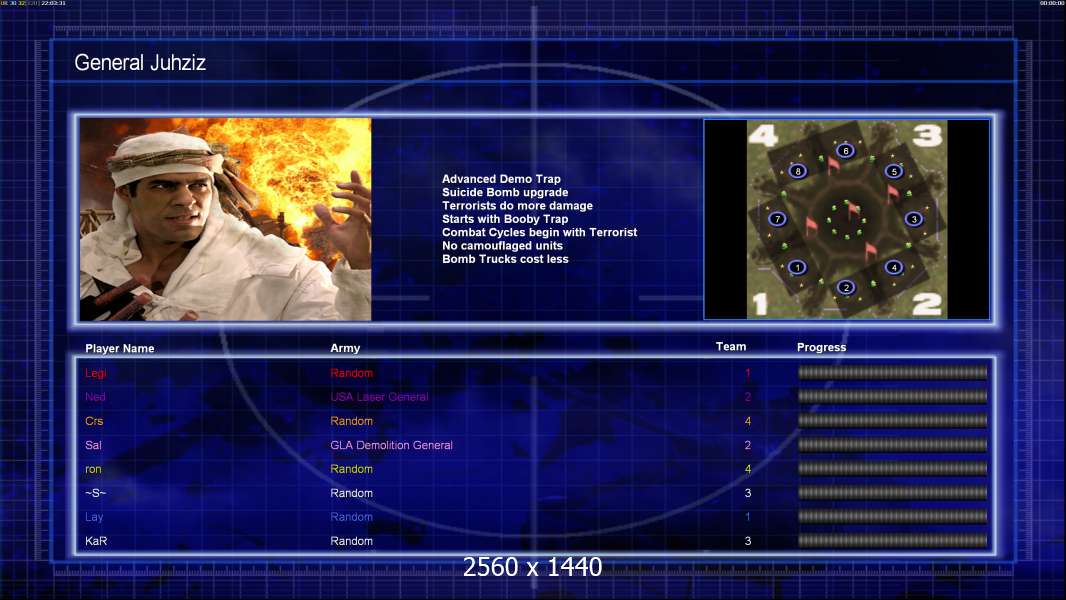Select player Crs in the list
The height and width of the screenshot is (600, 1066).
[94, 421]
